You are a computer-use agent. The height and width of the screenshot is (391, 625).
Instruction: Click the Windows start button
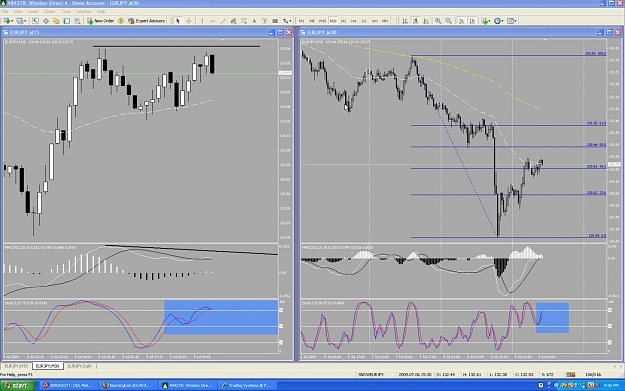pyautogui.click(x=17, y=385)
